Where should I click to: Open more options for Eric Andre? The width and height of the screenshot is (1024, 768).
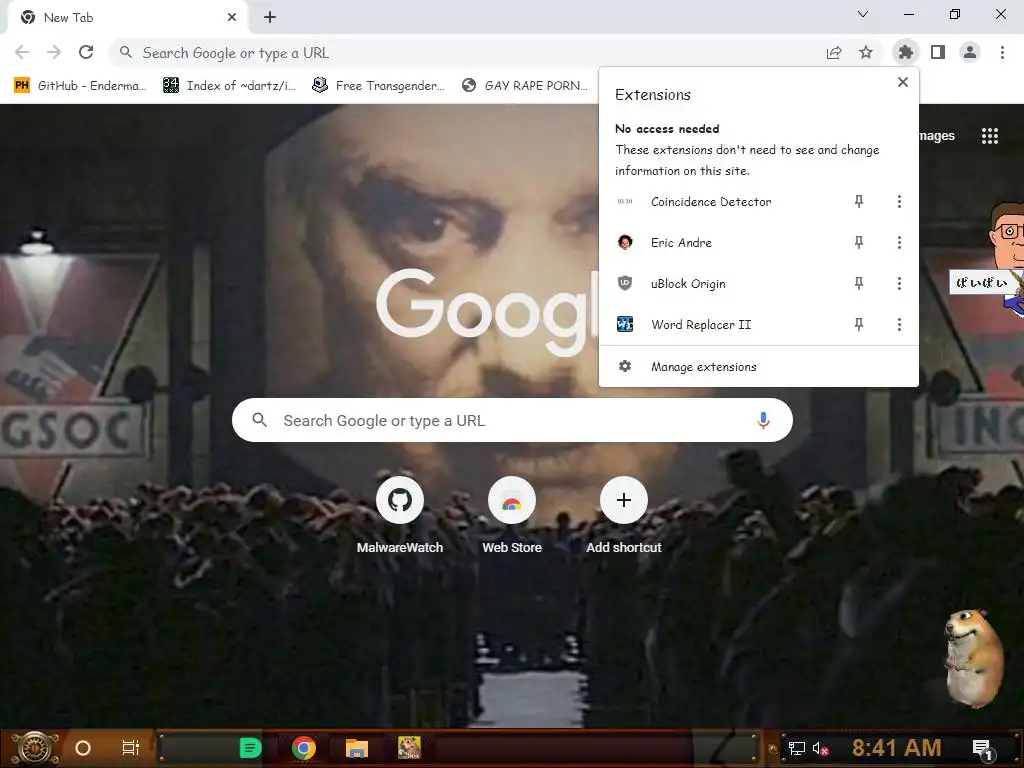(x=899, y=243)
